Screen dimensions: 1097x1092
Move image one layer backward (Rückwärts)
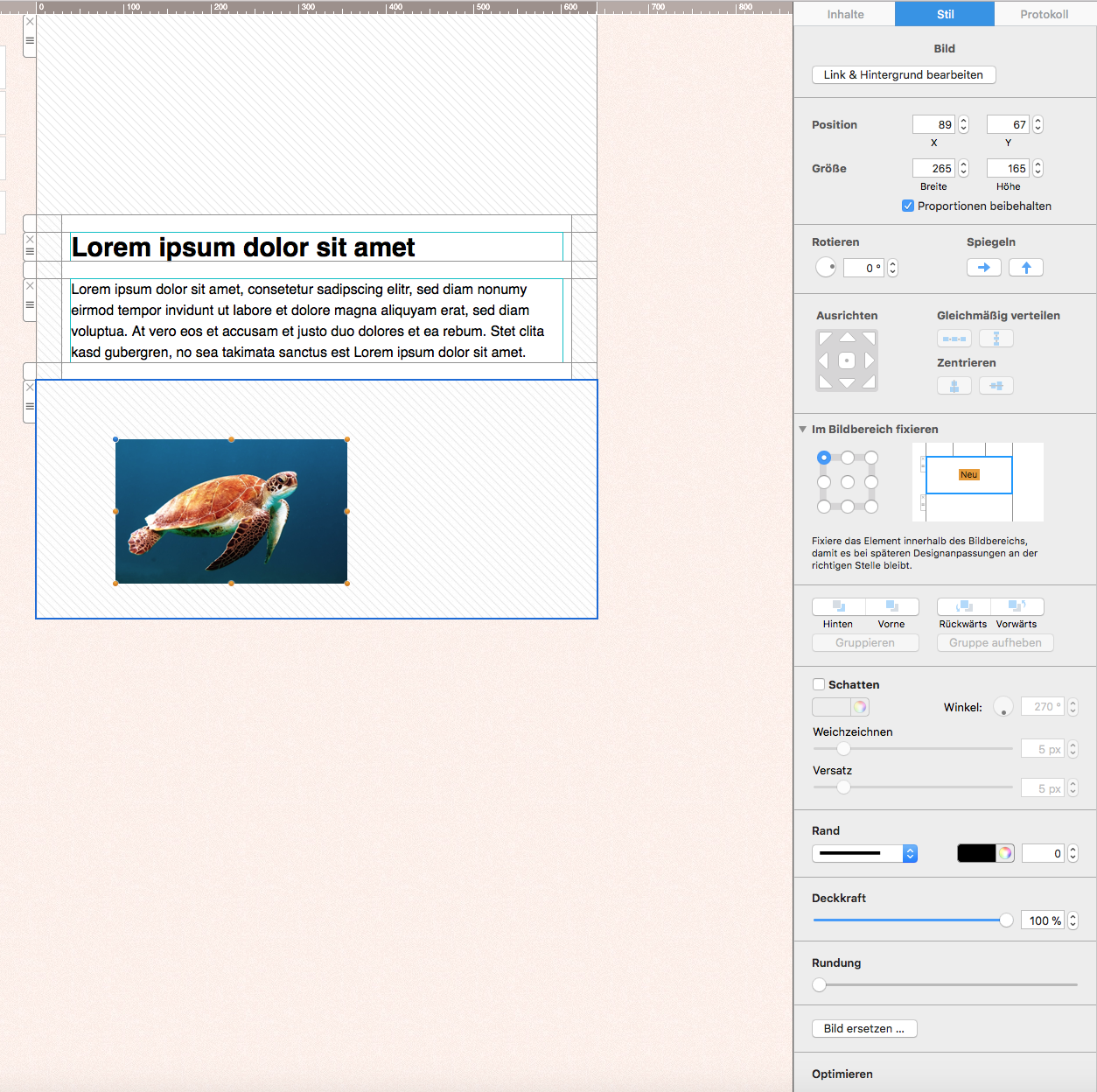[964, 606]
